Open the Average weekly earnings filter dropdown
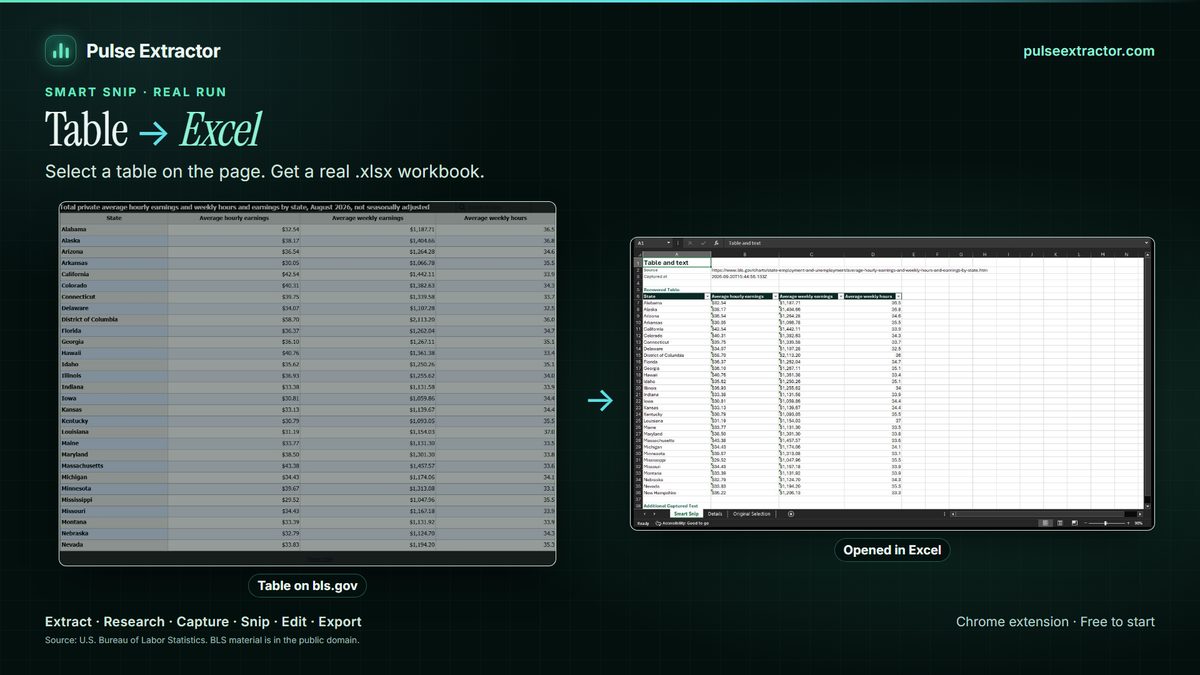1200x675 pixels. (x=841, y=297)
